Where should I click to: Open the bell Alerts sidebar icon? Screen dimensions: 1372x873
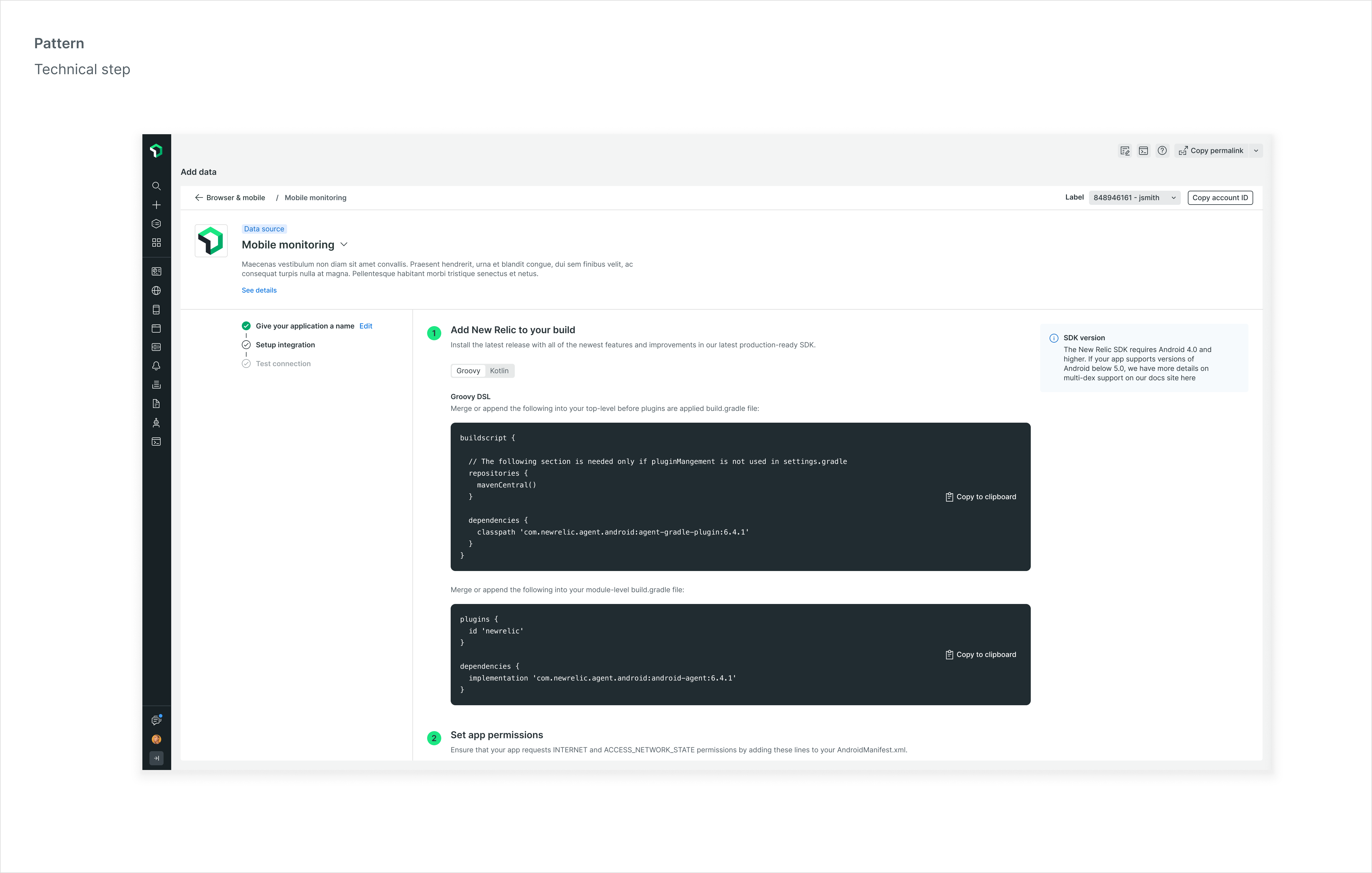click(156, 366)
